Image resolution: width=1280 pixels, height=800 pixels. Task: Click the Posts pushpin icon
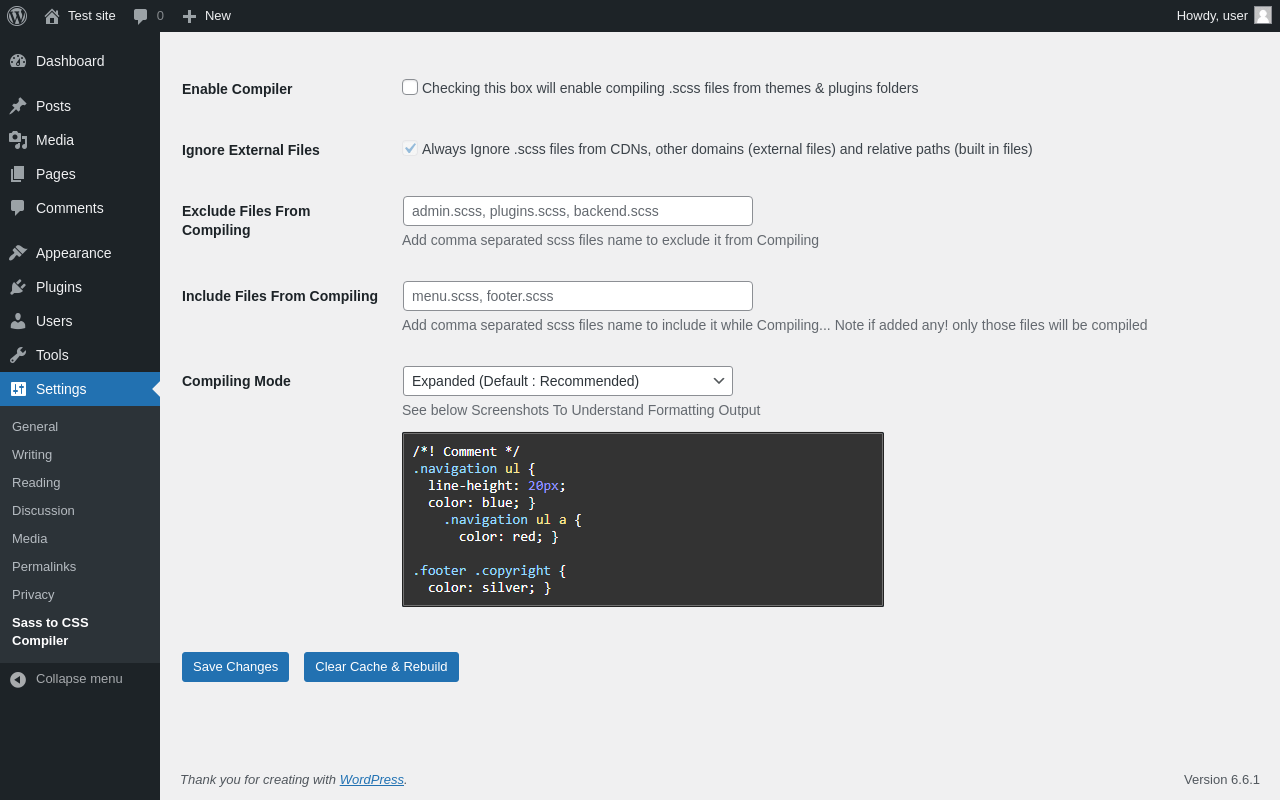[x=18, y=106]
